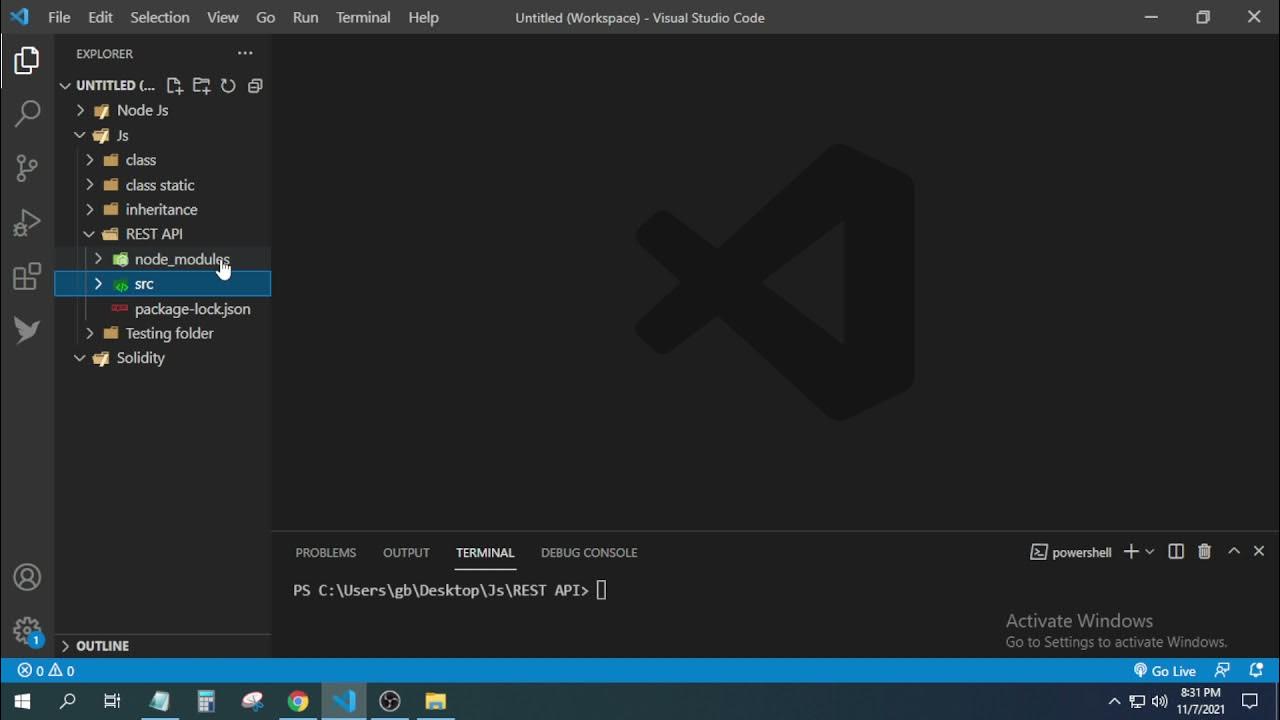
Task: Open the launch profile dropdown next to plus
Action: click(1150, 552)
